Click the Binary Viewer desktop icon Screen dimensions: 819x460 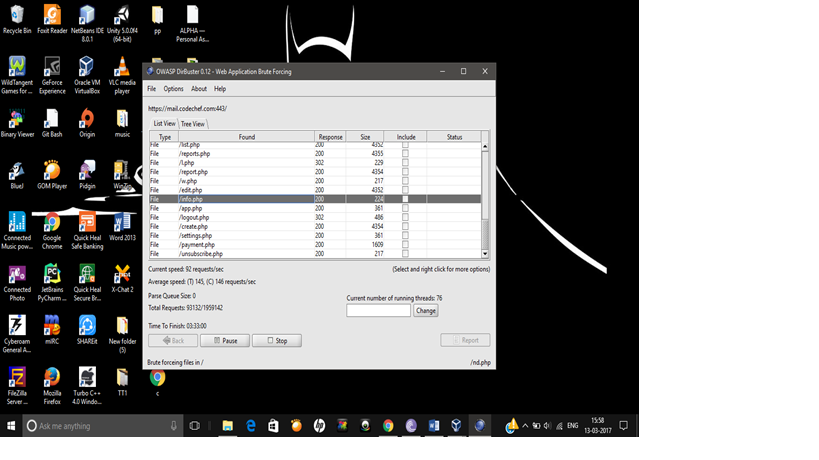(x=17, y=123)
